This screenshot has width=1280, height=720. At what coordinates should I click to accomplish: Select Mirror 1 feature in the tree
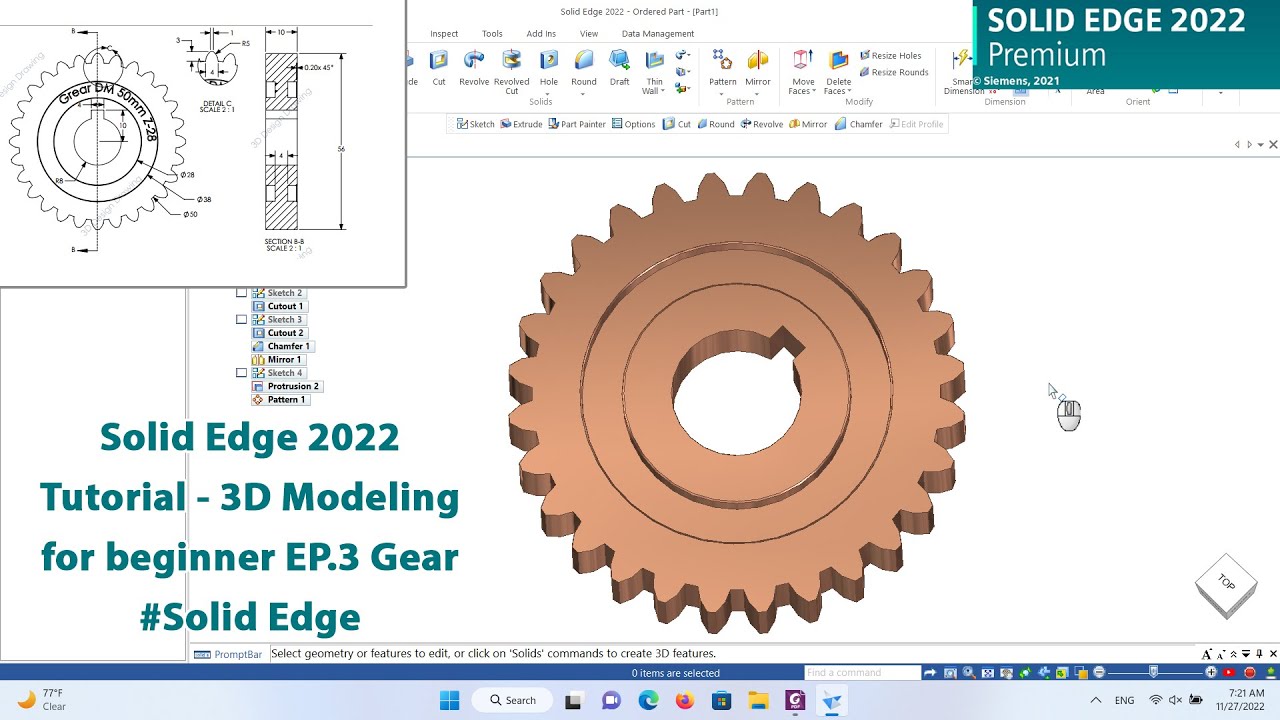point(277,359)
